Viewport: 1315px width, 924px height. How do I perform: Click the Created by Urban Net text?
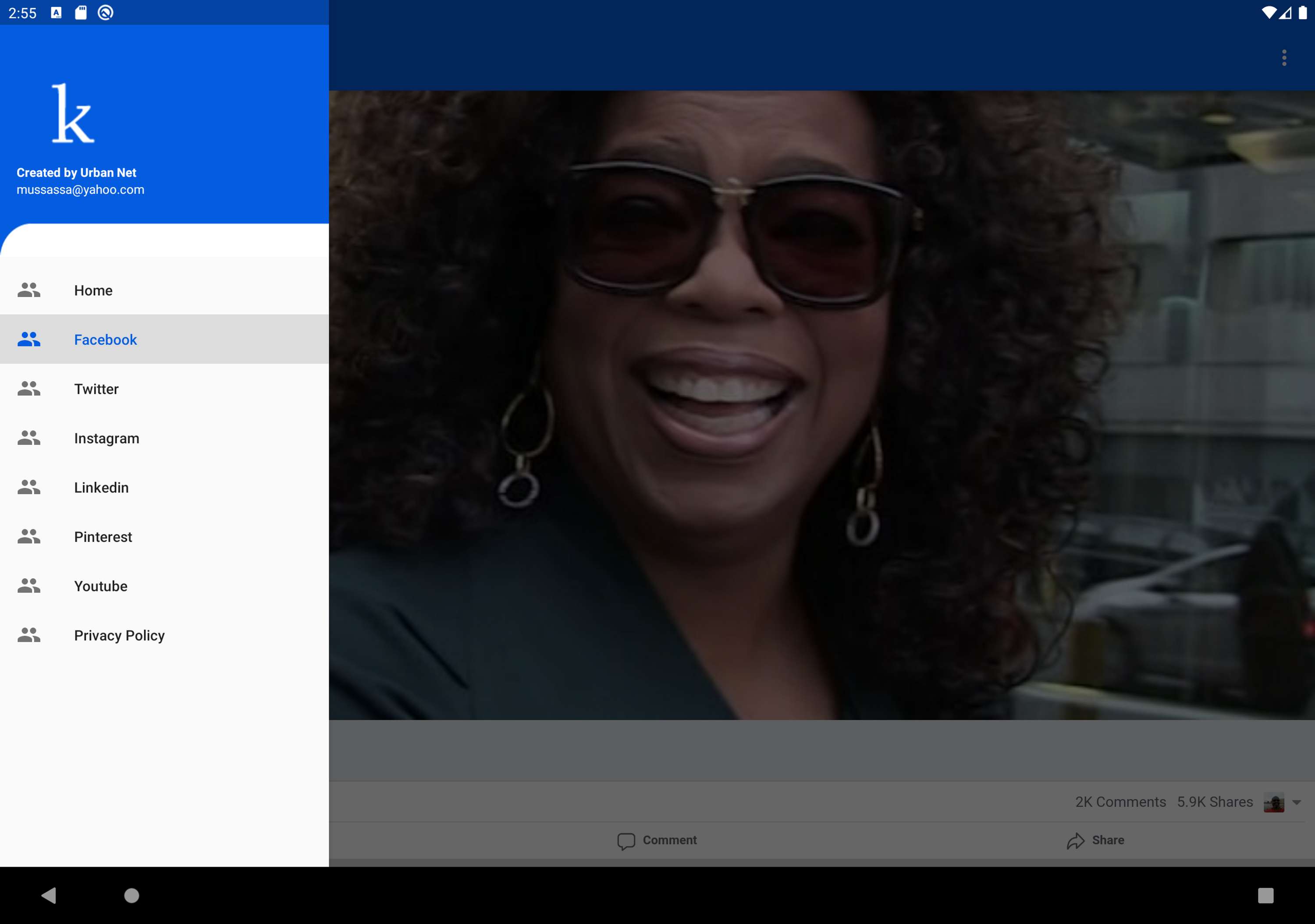click(x=76, y=172)
